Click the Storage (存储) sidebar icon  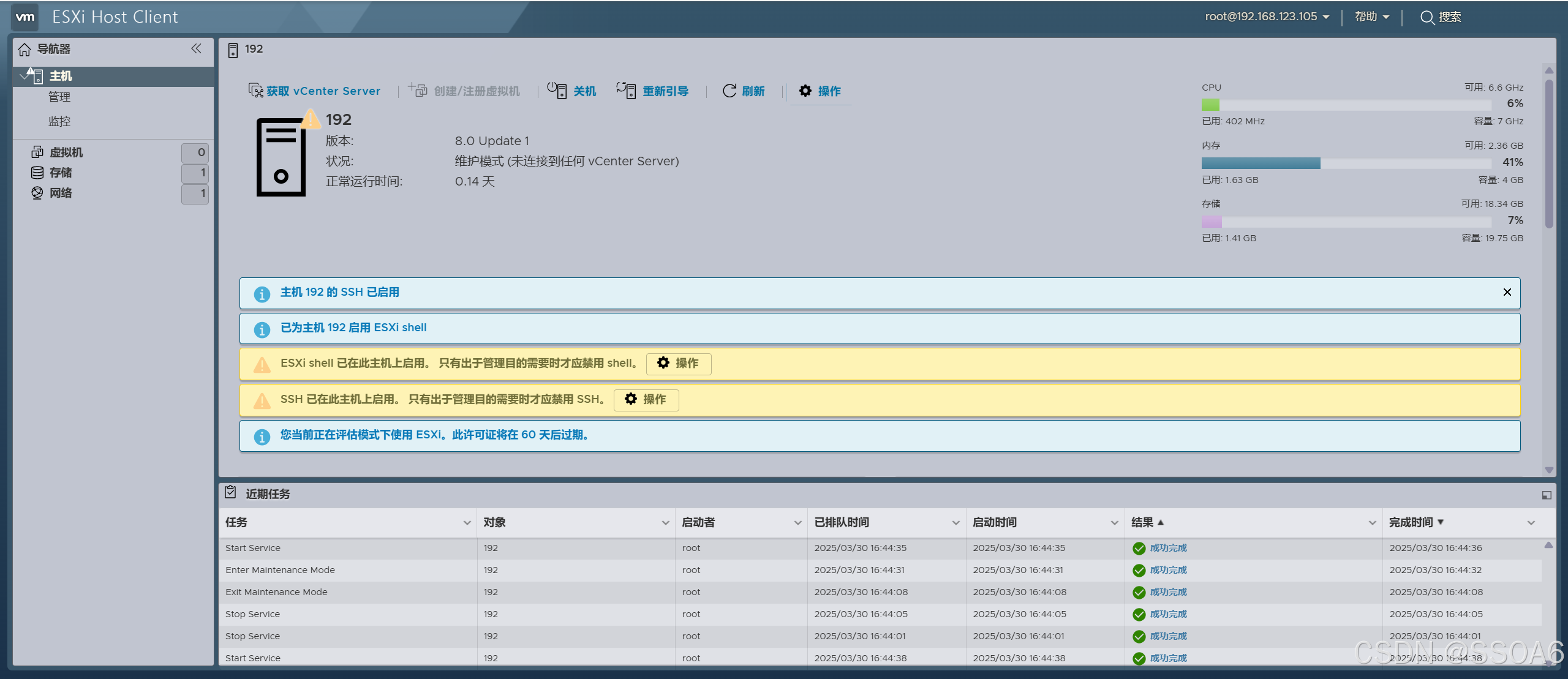point(37,173)
